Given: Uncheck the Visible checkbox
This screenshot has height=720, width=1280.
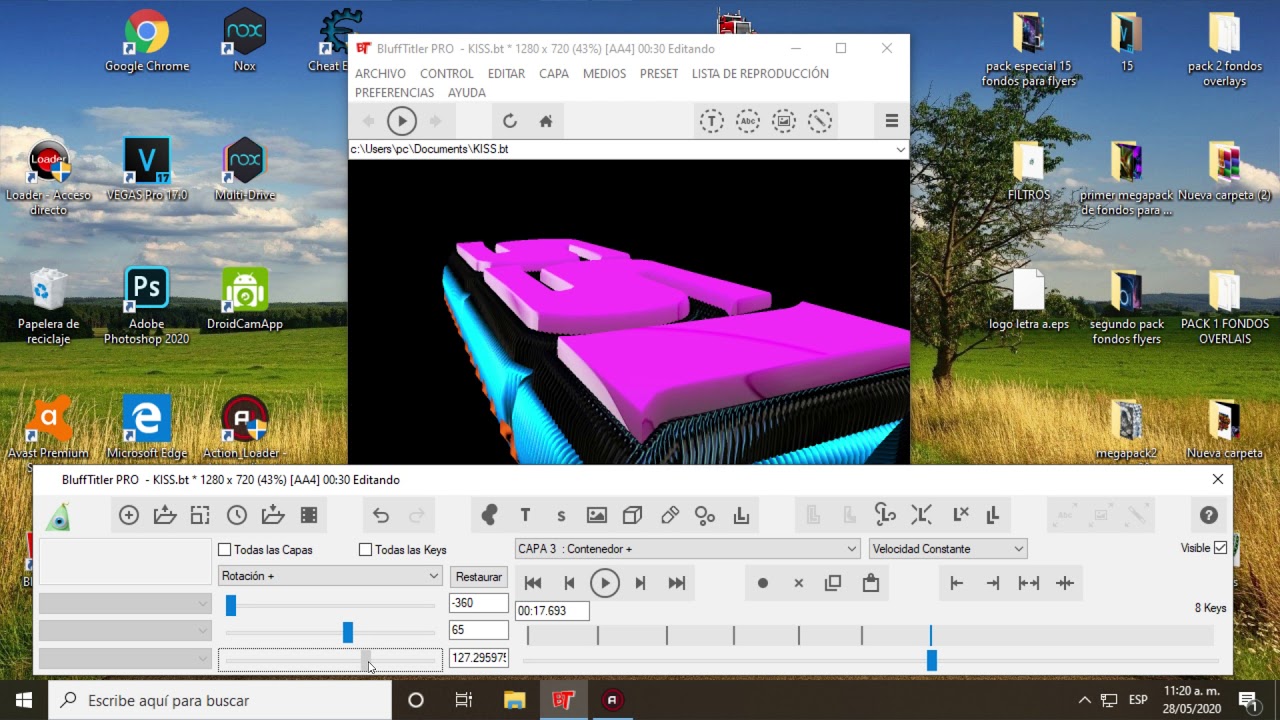Looking at the screenshot, I should tap(1220, 548).
